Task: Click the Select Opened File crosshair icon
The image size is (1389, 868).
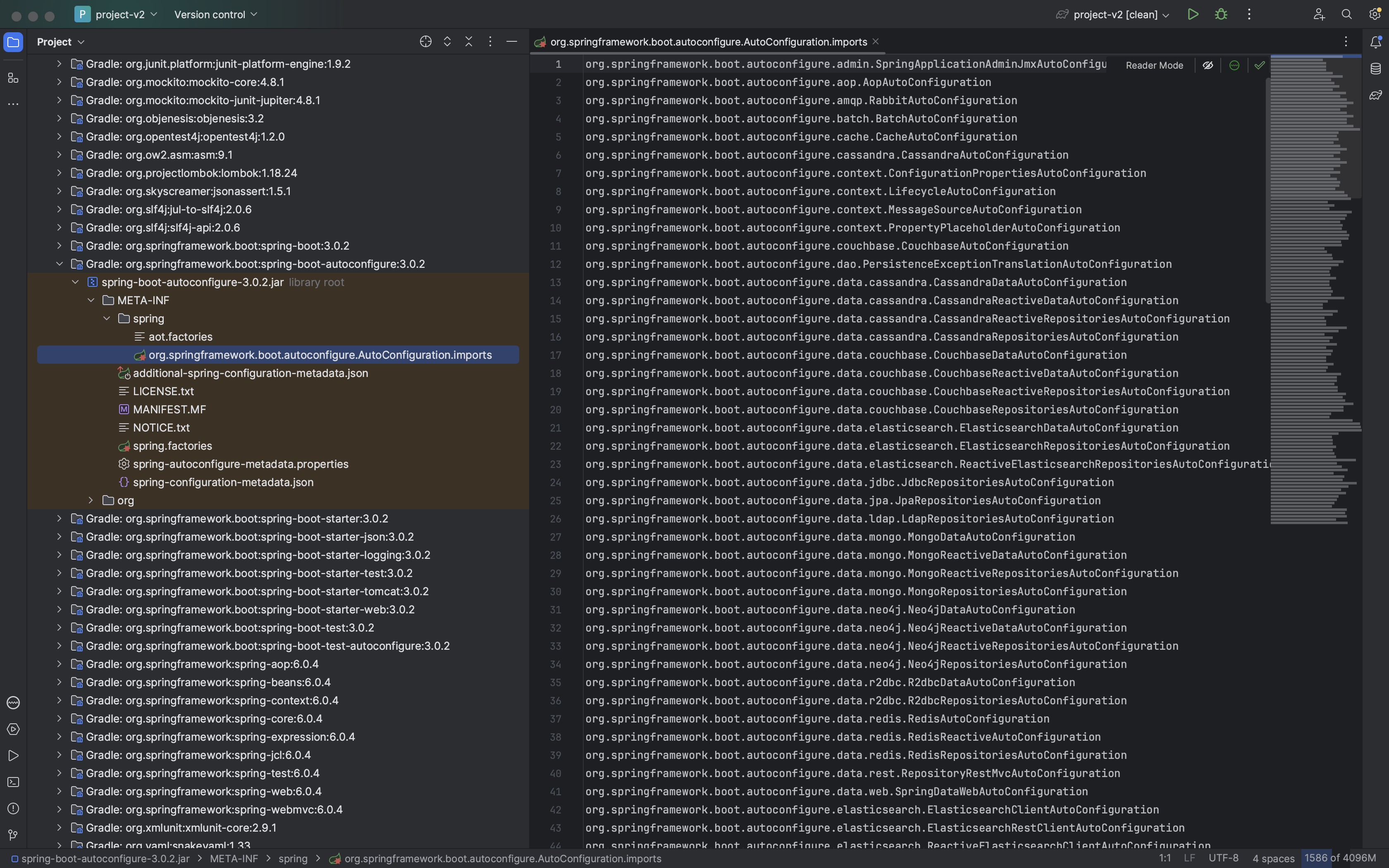Action: point(425,42)
